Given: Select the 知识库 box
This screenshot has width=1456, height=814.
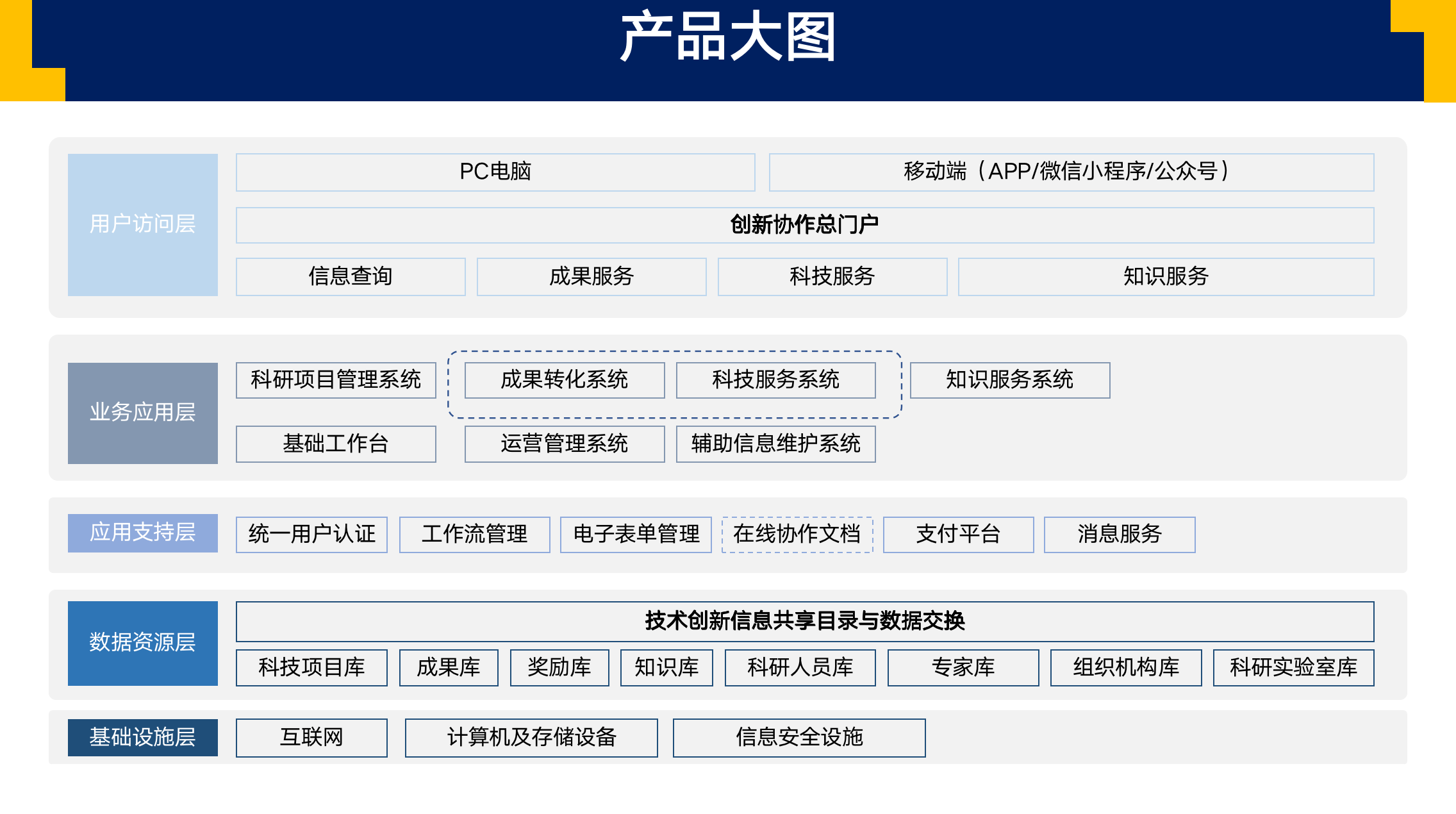Looking at the screenshot, I should 666,668.
